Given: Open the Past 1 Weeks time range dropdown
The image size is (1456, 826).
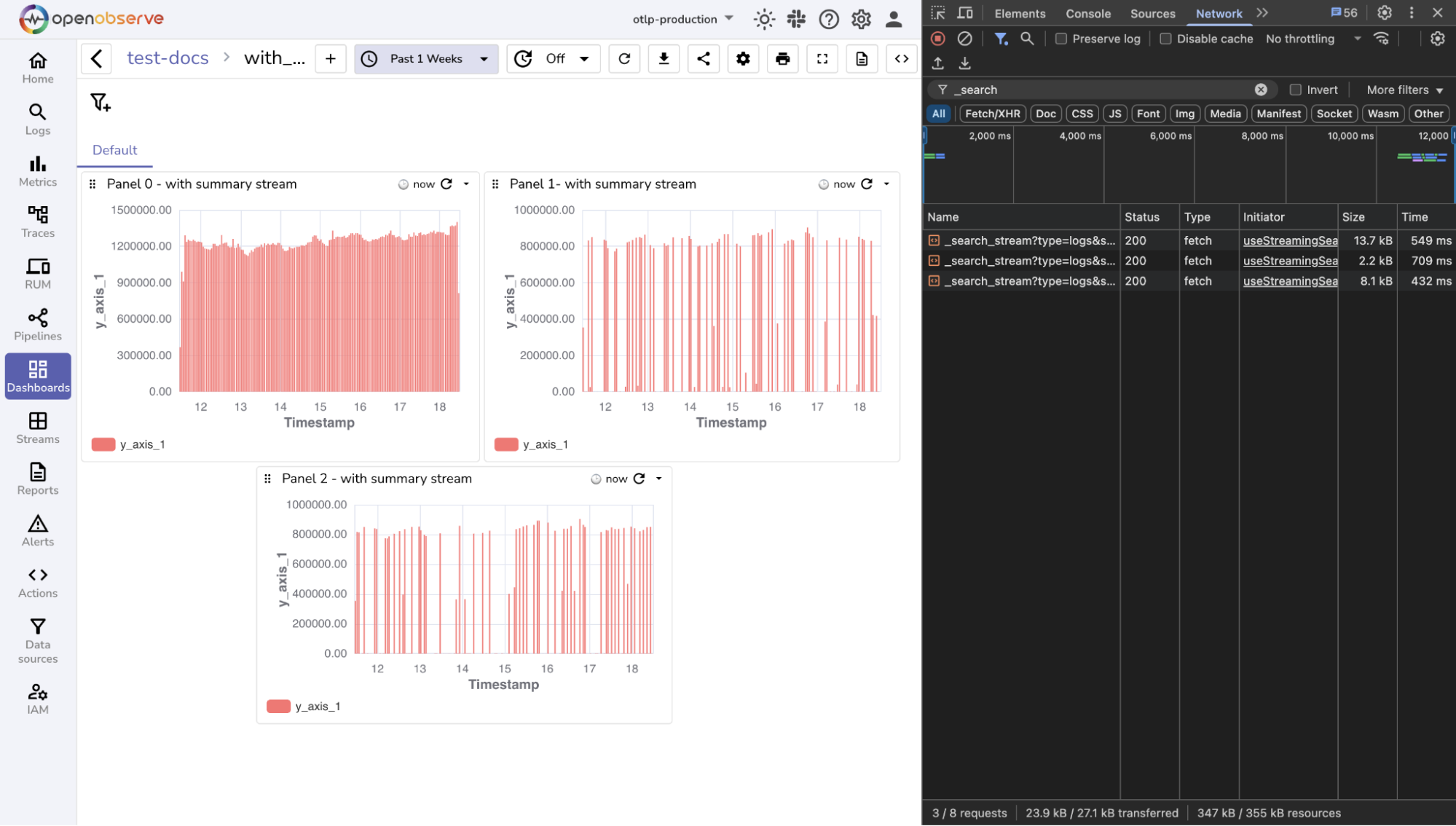Looking at the screenshot, I should (x=426, y=59).
